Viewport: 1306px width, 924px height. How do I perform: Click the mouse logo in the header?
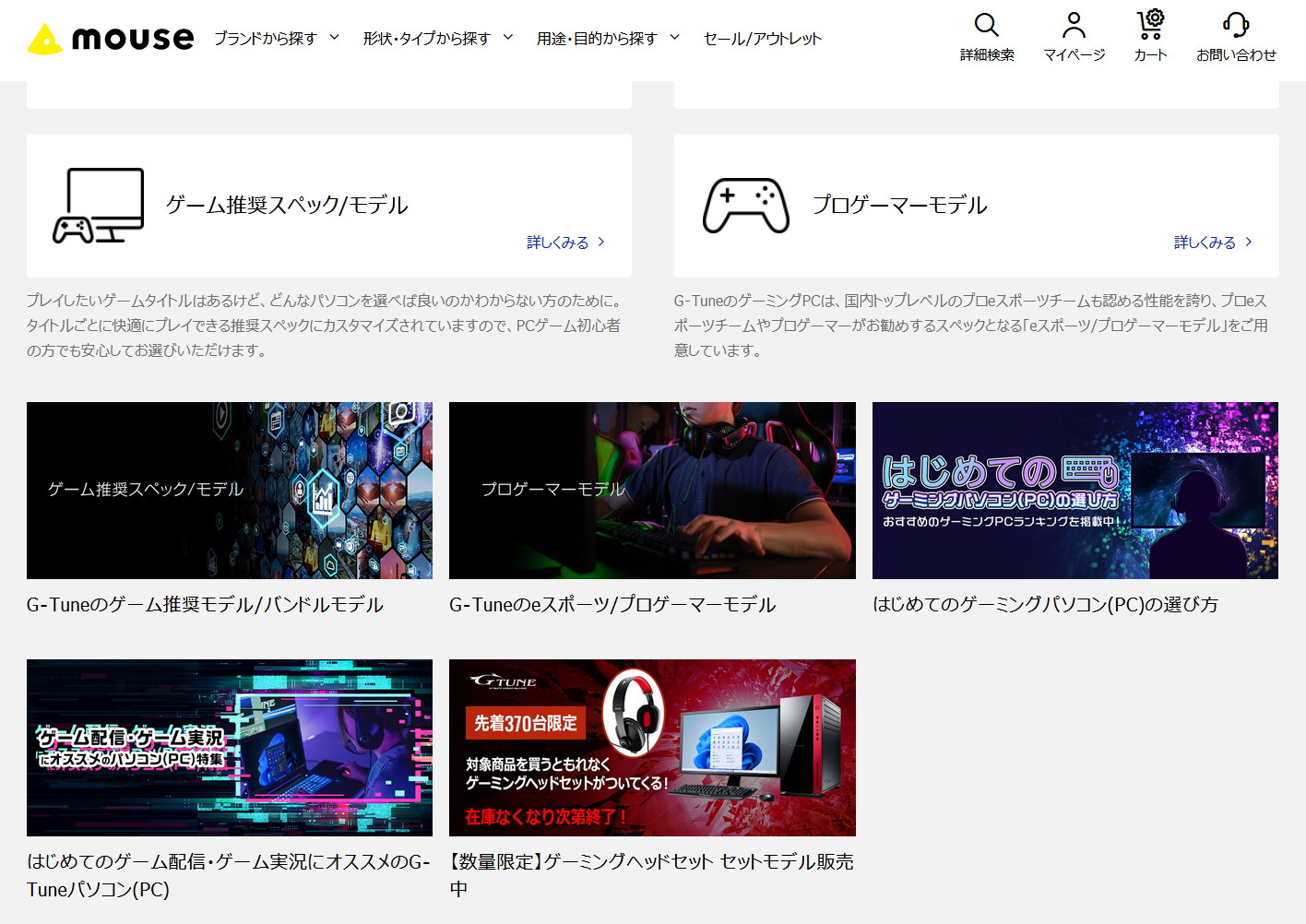click(111, 38)
